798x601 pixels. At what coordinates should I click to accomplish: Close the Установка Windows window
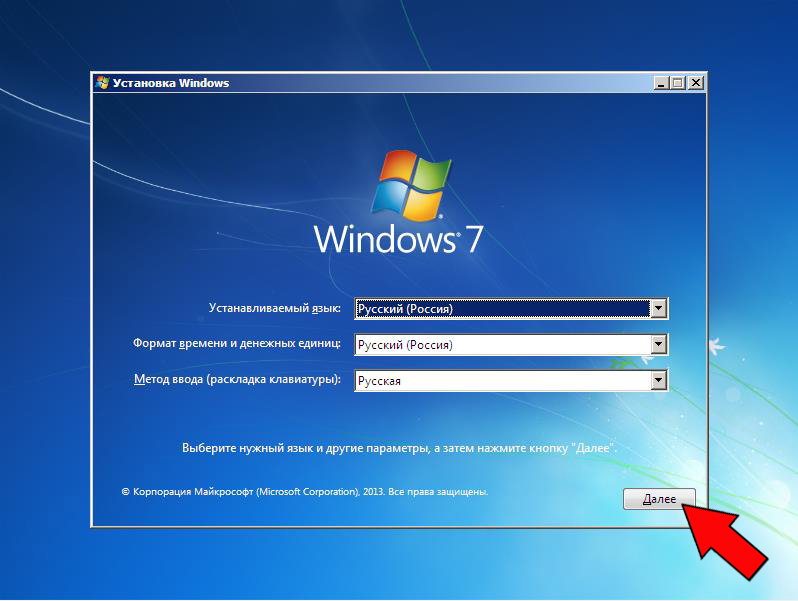[x=696, y=83]
